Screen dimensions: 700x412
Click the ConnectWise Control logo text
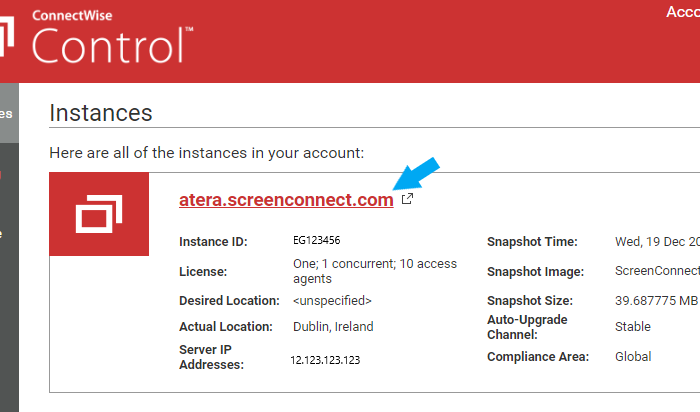coord(112,40)
